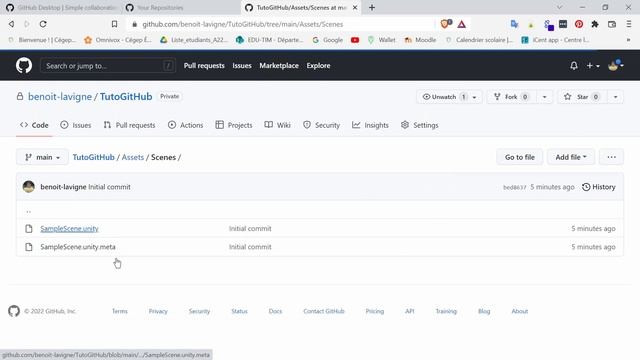Image resolution: width=640 pixels, height=360 pixels.
Task: Go up to parent directory (..)
Action: coord(29,211)
